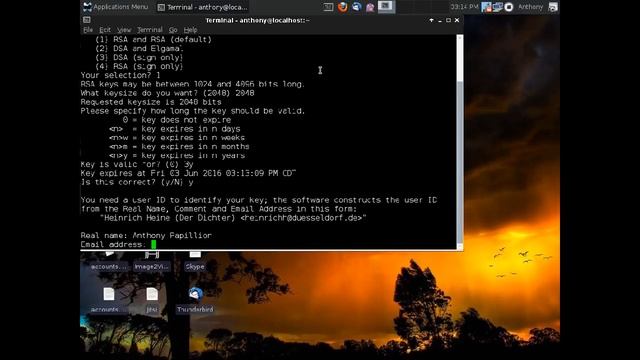Click the highlighted terminal launcher in panel
The height and width of the screenshot is (360, 640).
click(x=386, y=7)
